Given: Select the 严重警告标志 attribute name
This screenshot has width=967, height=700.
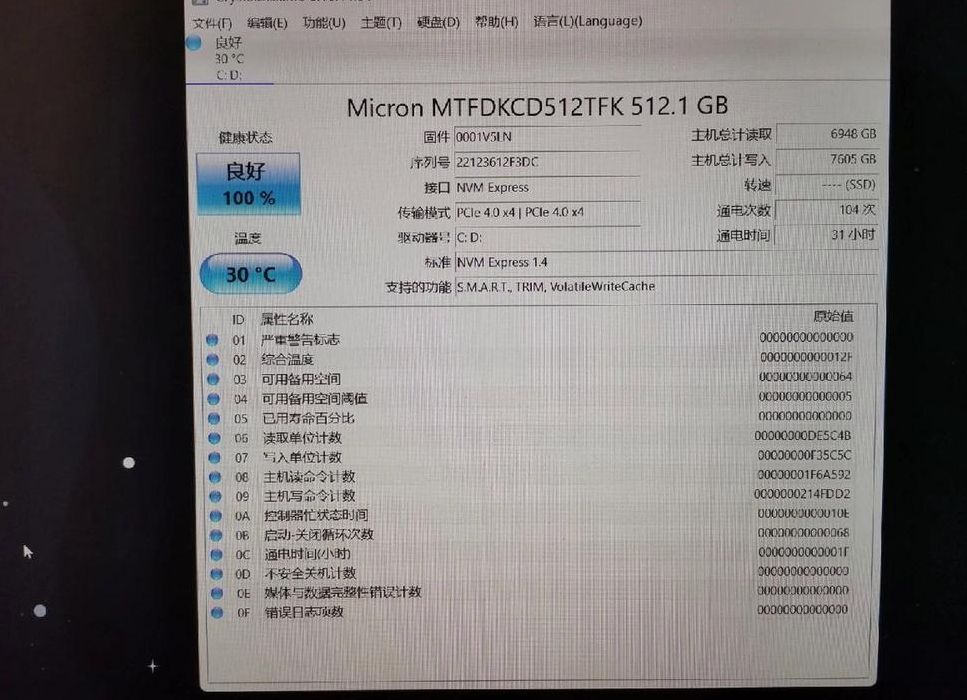Looking at the screenshot, I should (x=300, y=339).
